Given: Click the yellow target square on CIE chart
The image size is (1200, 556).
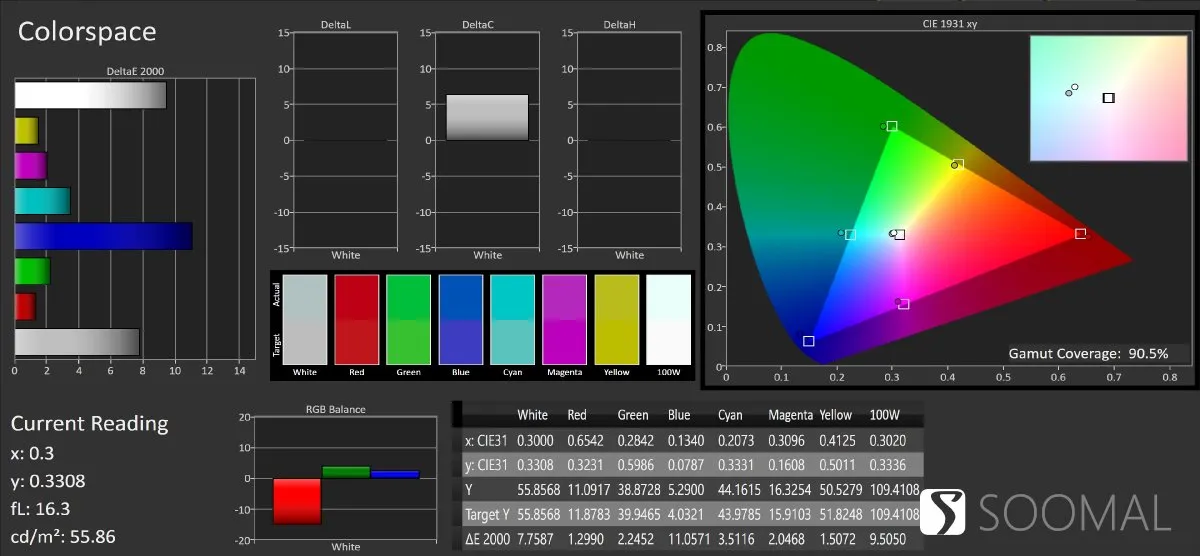Looking at the screenshot, I should coord(958,164).
